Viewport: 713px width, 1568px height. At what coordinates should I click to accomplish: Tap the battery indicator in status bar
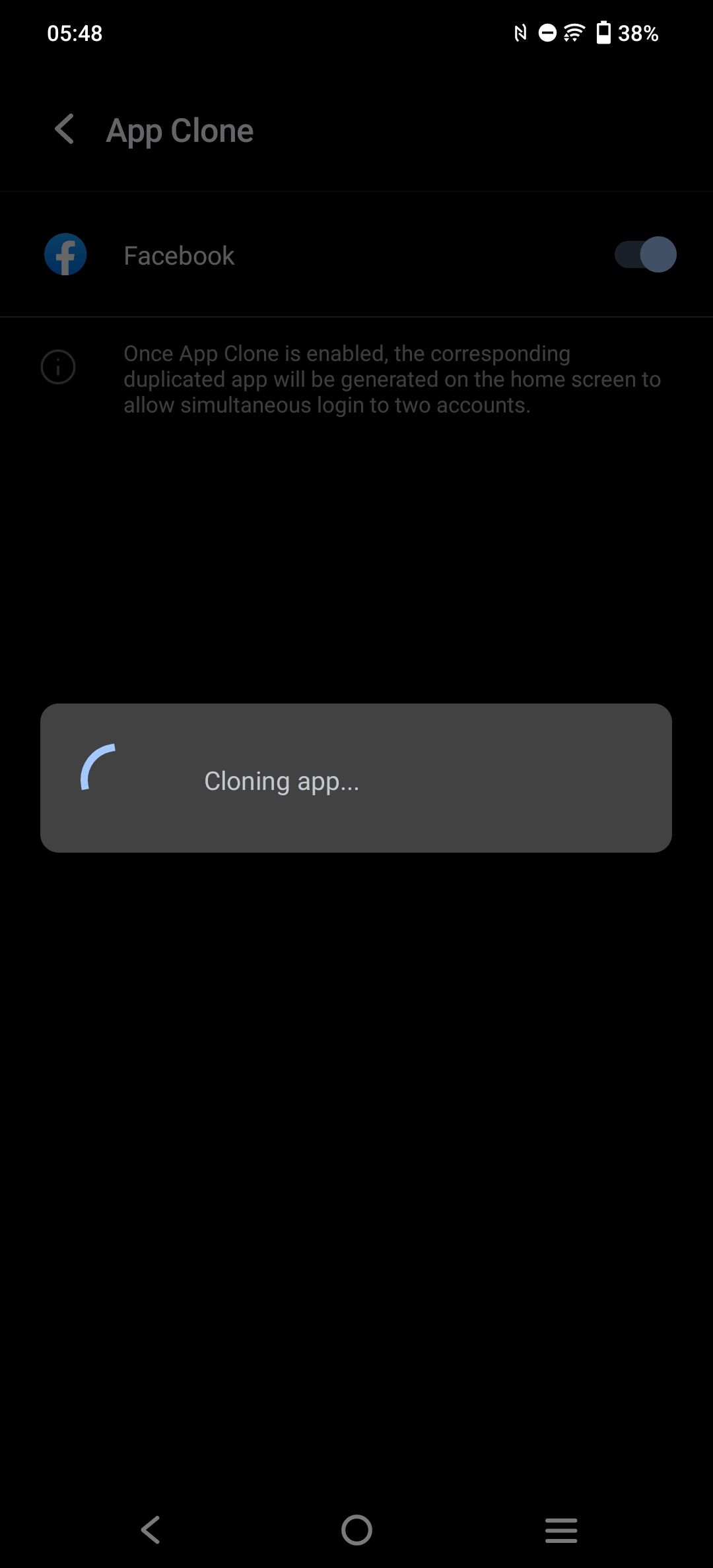[603, 32]
